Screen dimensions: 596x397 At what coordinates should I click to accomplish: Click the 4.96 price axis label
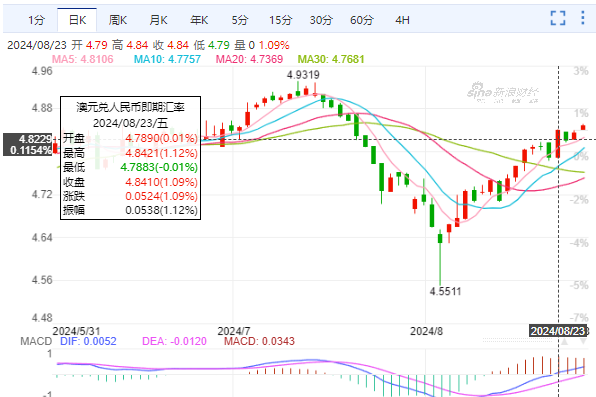(42, 71)
